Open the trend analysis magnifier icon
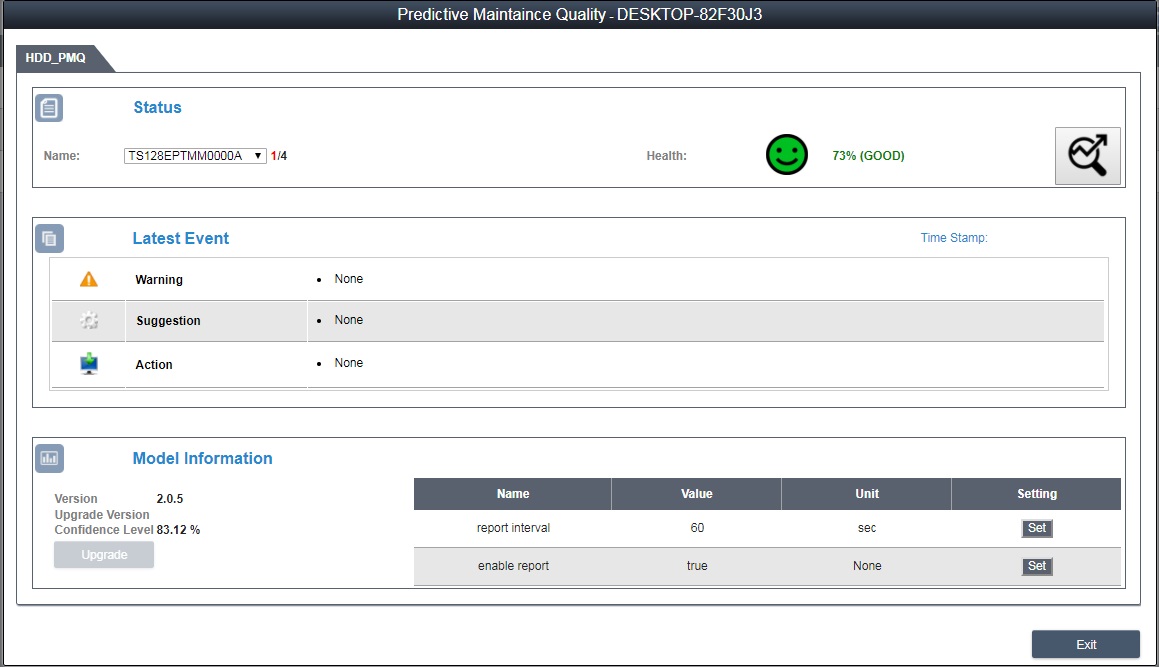Image resolution: width=1159 pixels, height=667 pixels. 1087,156
